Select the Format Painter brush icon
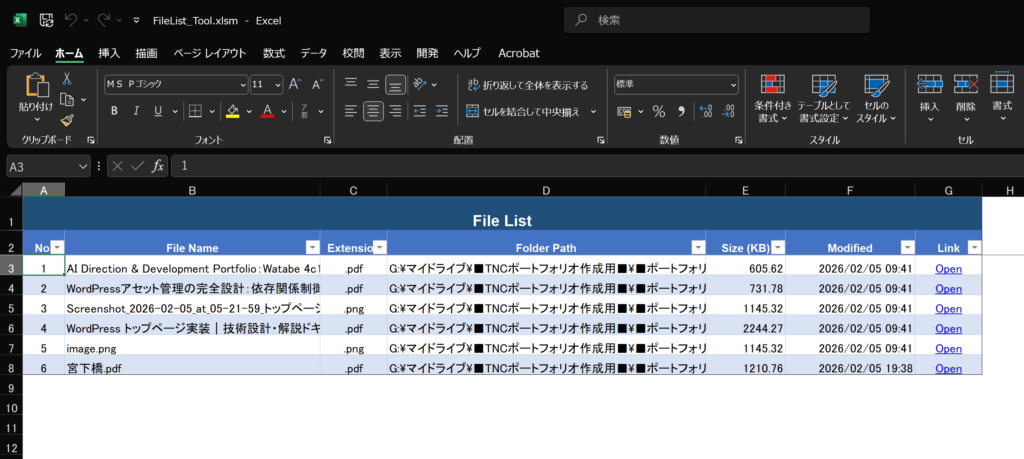This screenshot has width=1024, height=459. 67,119
